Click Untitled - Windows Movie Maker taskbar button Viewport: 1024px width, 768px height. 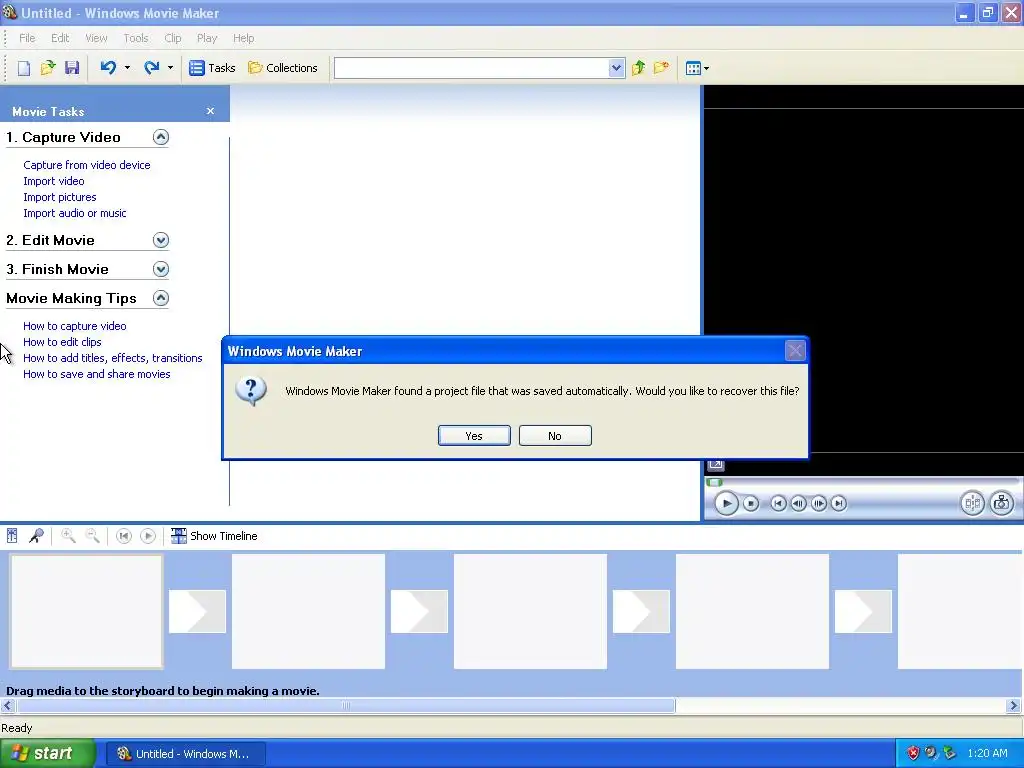pos(185,754)
